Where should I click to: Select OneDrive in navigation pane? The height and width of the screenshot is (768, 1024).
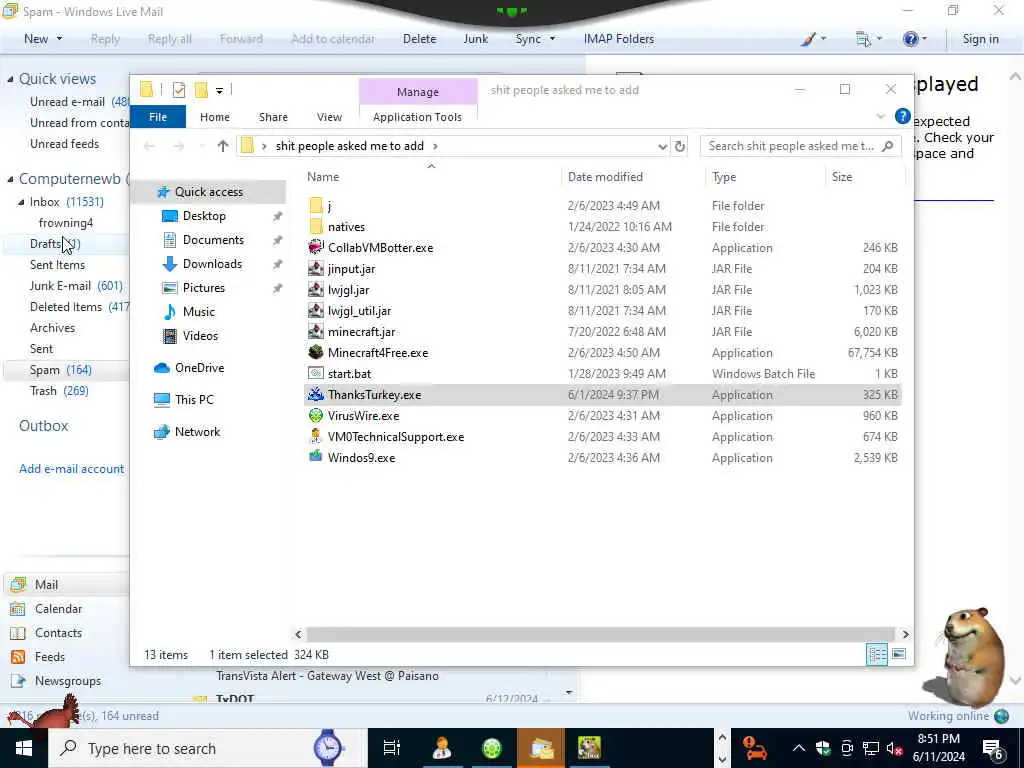click(199, 368)
